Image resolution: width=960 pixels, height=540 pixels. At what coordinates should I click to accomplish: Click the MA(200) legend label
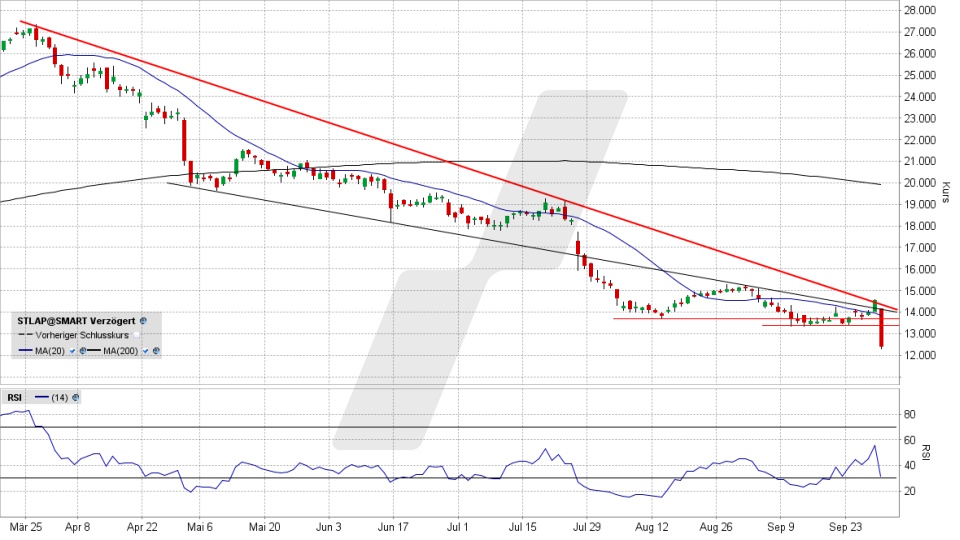click(121, 351)
